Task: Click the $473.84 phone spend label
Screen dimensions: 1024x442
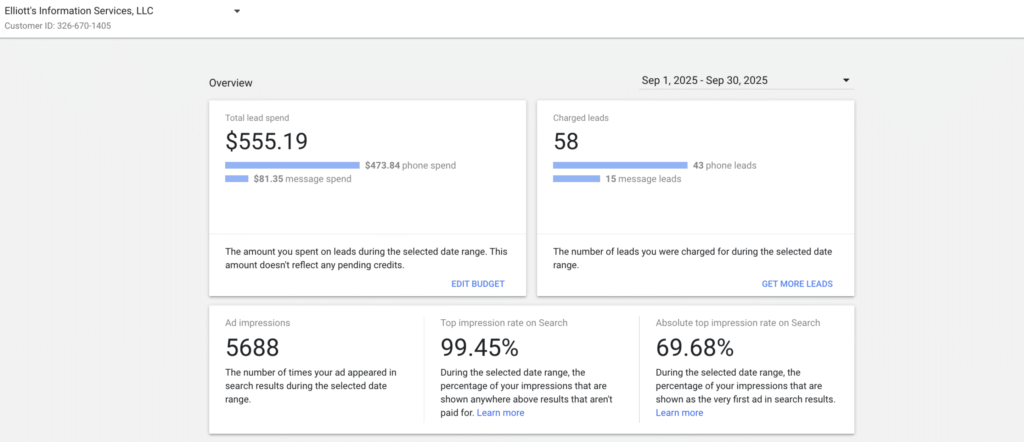Action: pos(410,166)
